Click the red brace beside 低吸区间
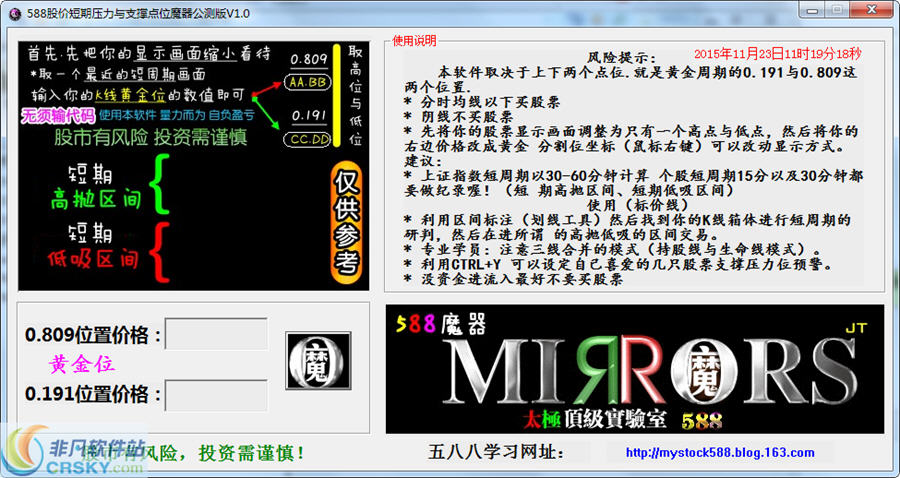Screen dimensions: 900x478 click(x=160, y=252)
